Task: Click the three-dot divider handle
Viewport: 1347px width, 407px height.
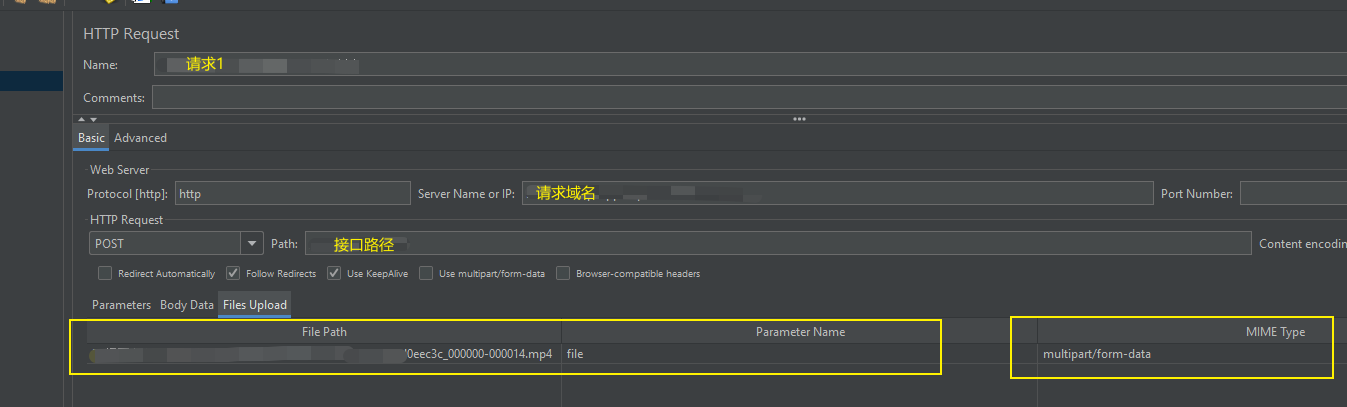Action: click(x=799, y=119)
